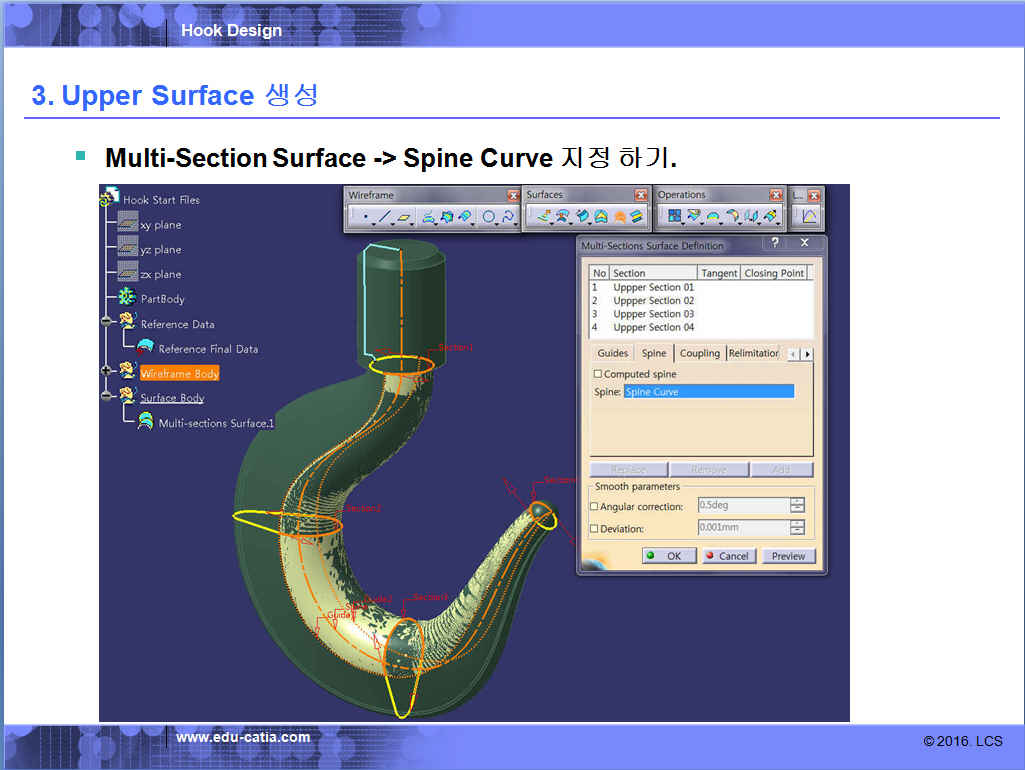Select Uppper Section 02 in section list
1025x770 pixels.
(x=653, y=301)
